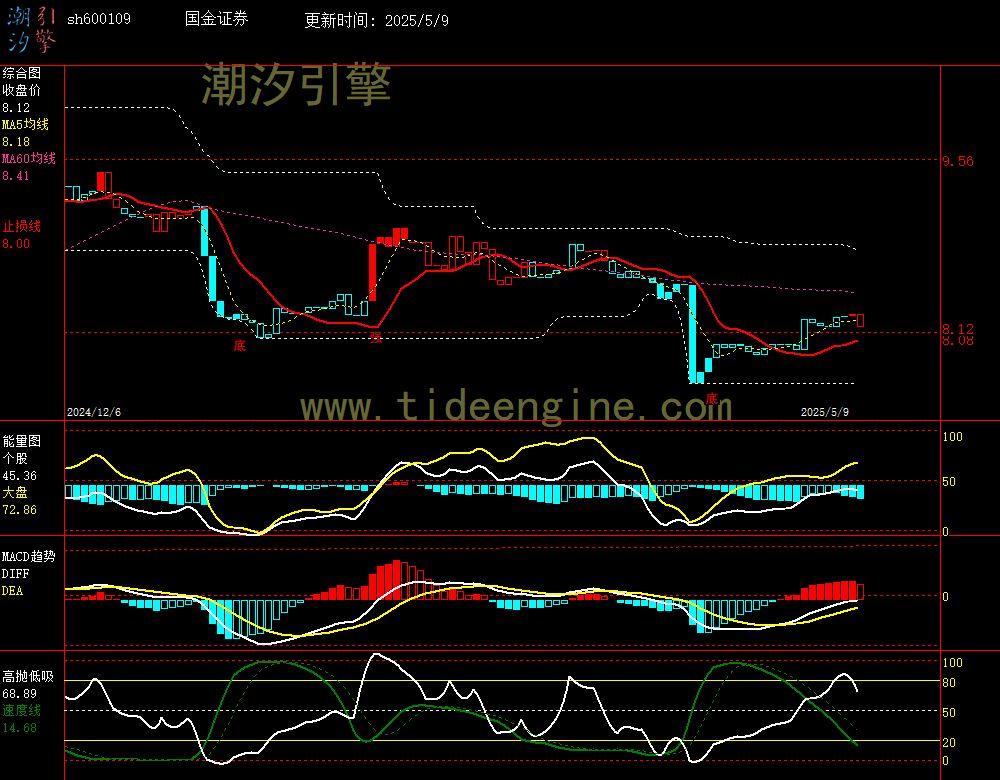Click the yellow DEA legend label
The width and height of the screenshot is (1000, 780).
[13, 591]
